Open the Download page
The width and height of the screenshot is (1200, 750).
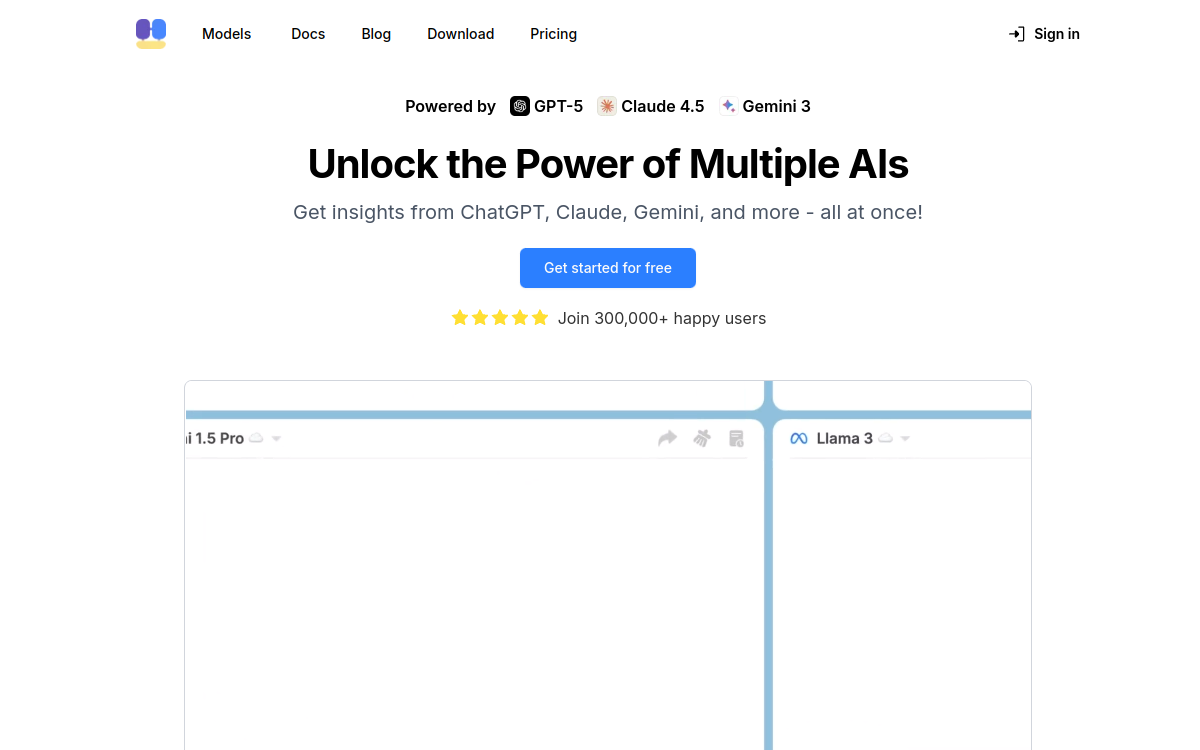click(461, 34)
